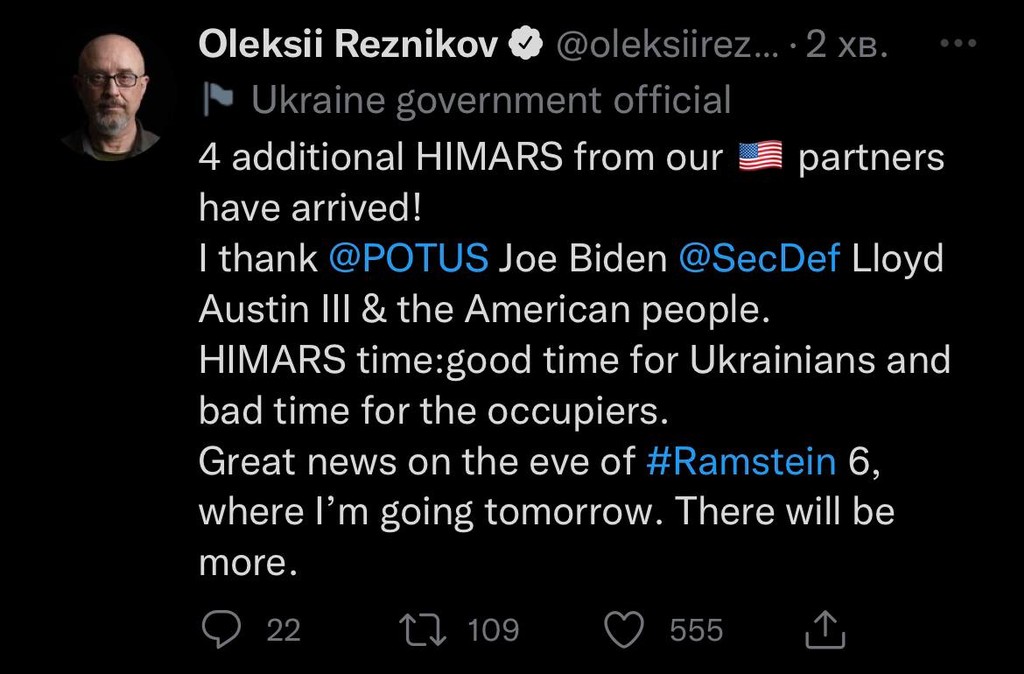Click the Oleksii Reznikov display name
The image size is (1024, 674).
[349, 43]
